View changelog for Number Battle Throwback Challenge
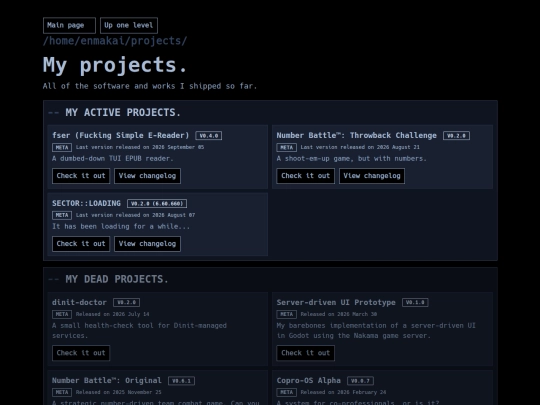This screenshot has height=405, width=540. point(372,176)
